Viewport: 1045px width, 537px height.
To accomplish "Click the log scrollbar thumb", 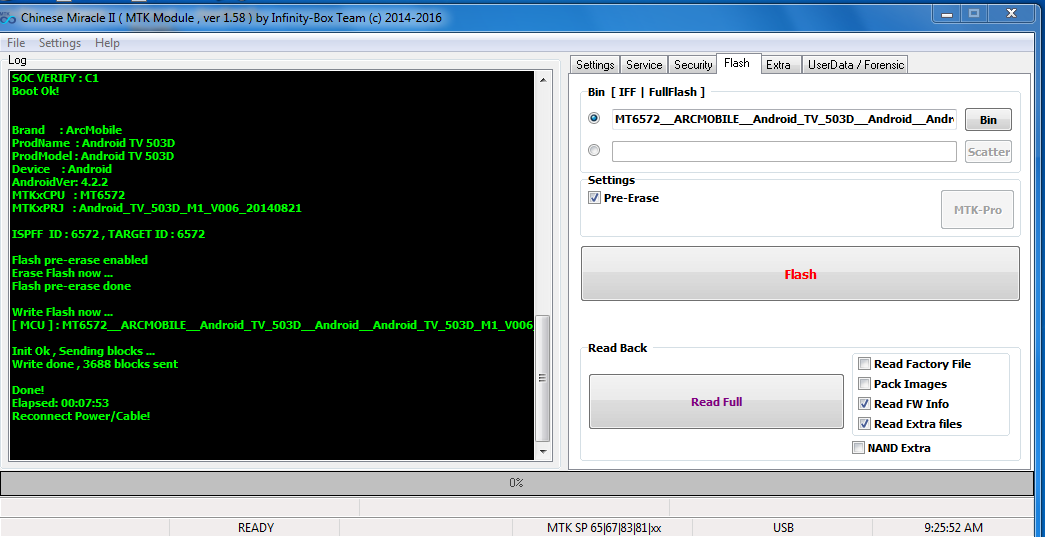I will tap(543, 378).
